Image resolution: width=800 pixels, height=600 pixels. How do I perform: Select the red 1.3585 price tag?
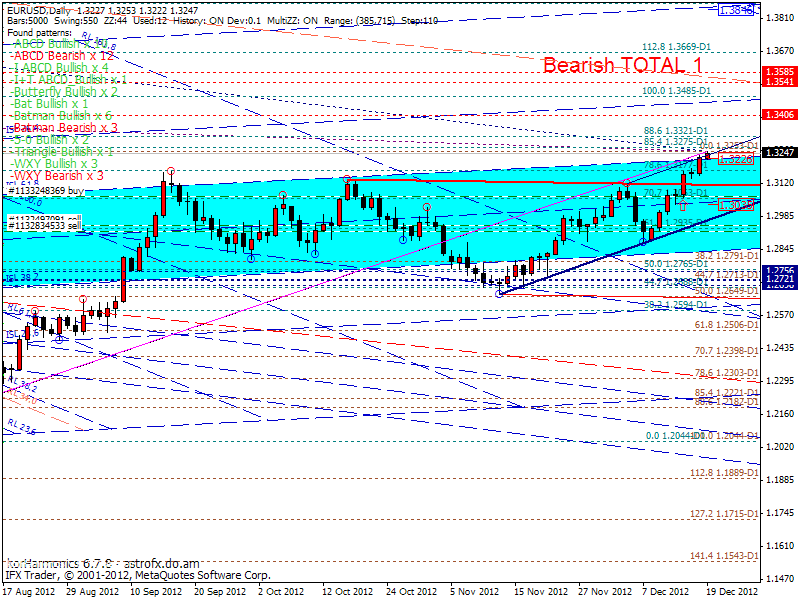click(x=778, y=72)
